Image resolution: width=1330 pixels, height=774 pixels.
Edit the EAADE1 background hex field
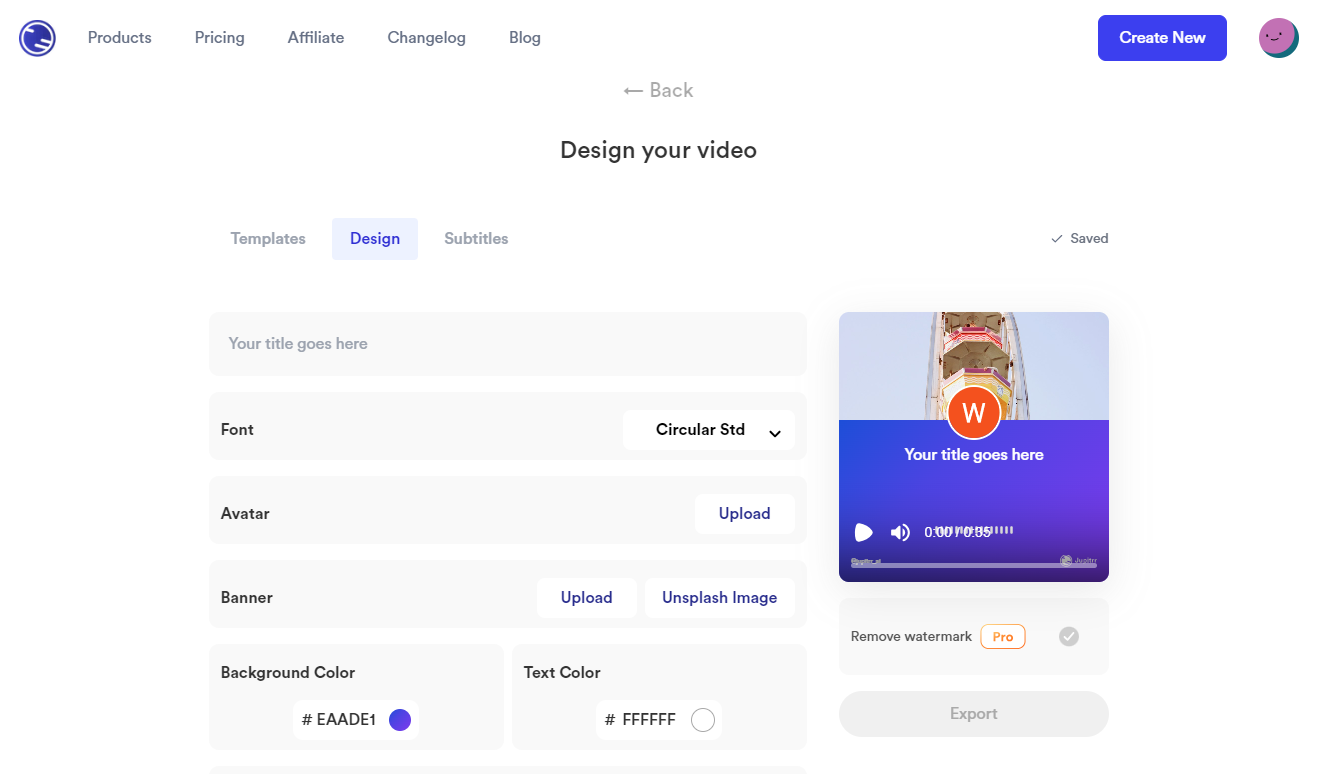pyautogui.click(x=346, y=720)
